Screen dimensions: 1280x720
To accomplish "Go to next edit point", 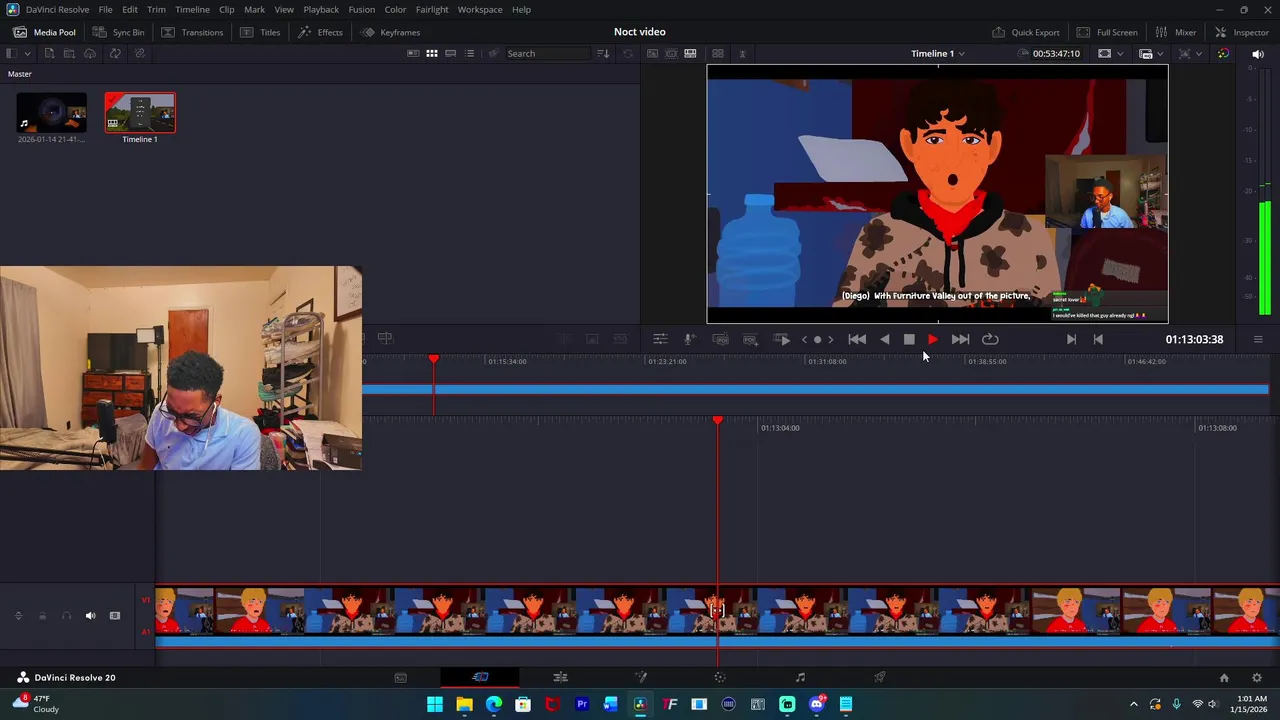I will click(1071, 339).
